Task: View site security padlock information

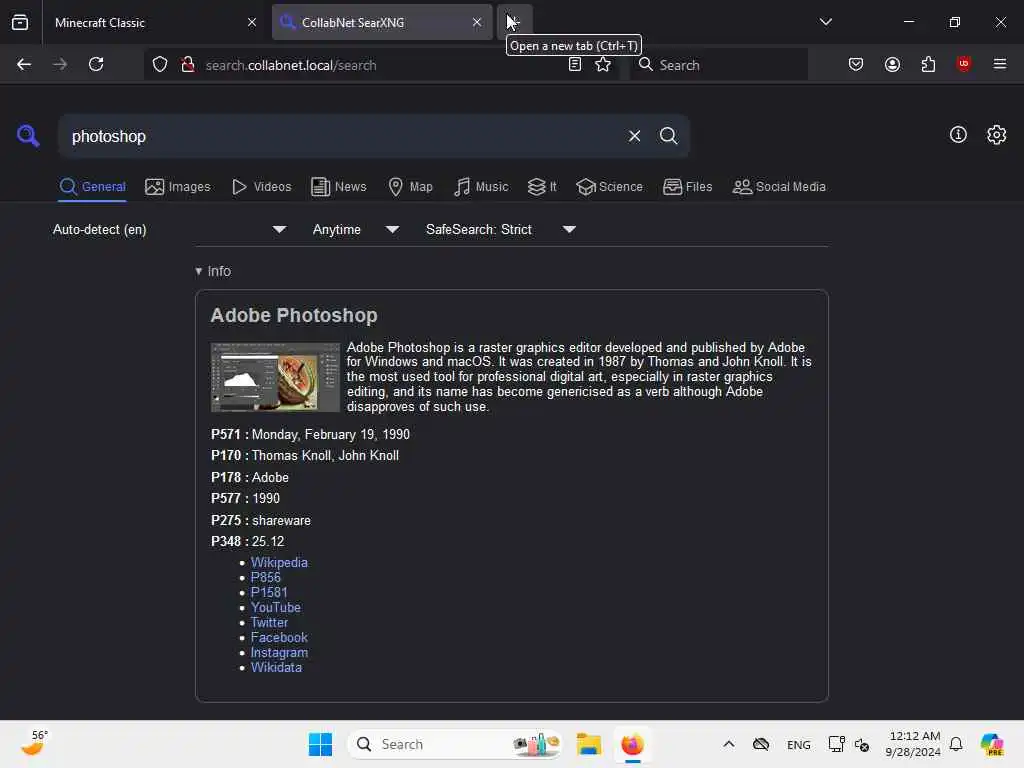Action: [x=188, y=65]
